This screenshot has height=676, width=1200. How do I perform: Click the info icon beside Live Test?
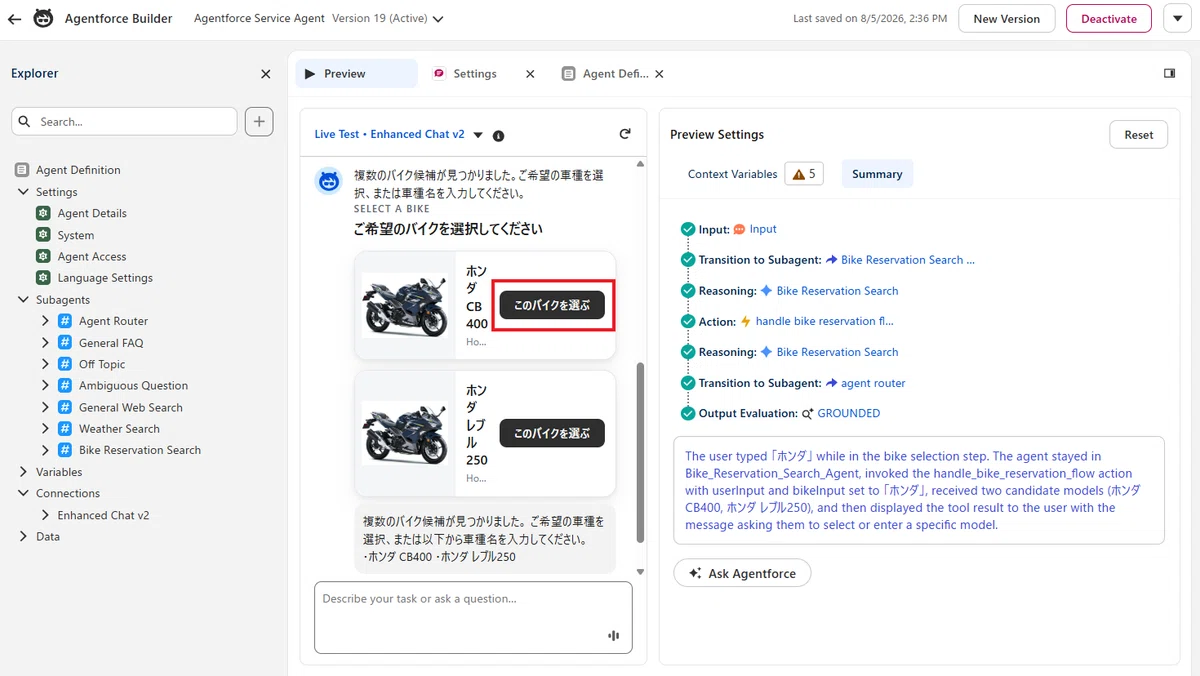coord(499,135)
